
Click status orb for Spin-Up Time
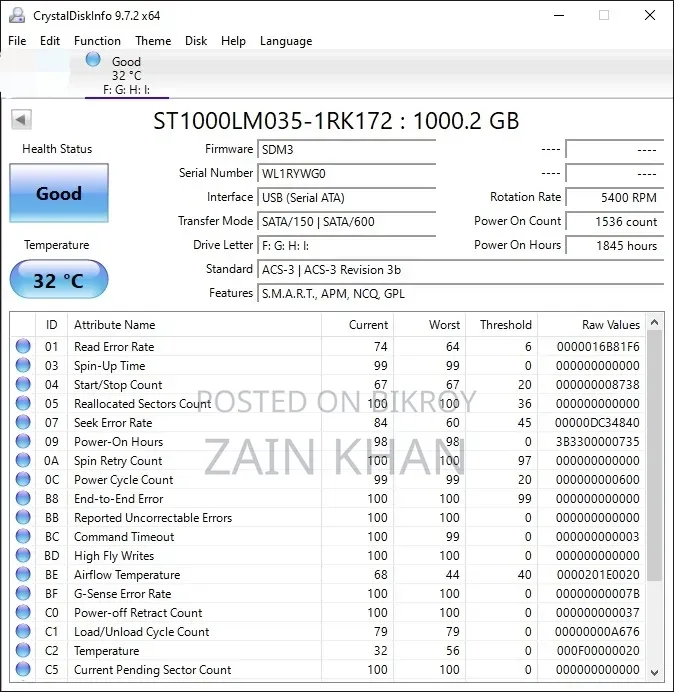click(23, 365)
